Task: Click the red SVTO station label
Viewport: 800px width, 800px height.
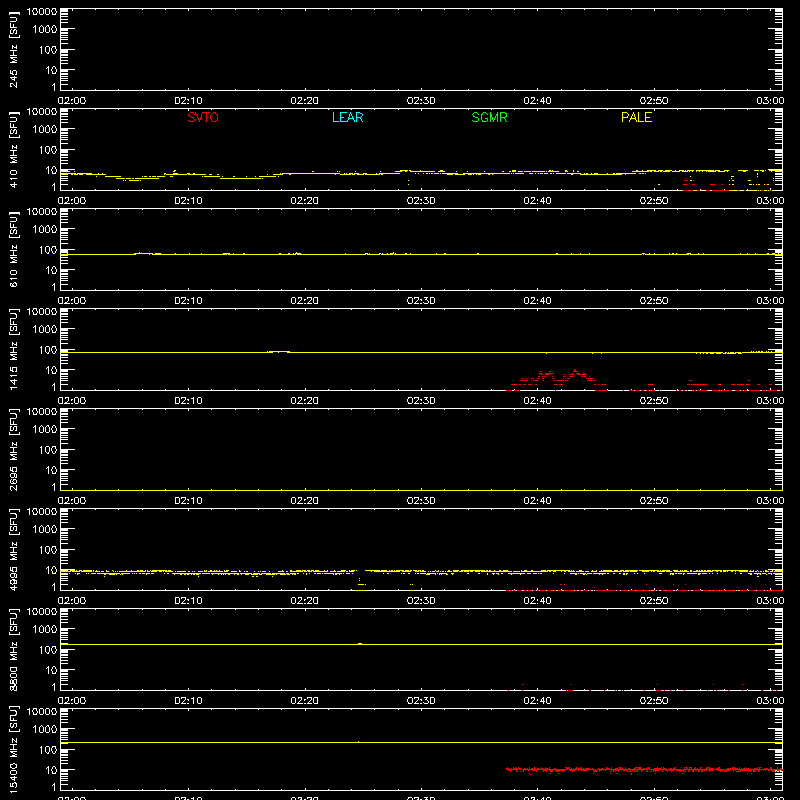Action: (x=203, y=117)
